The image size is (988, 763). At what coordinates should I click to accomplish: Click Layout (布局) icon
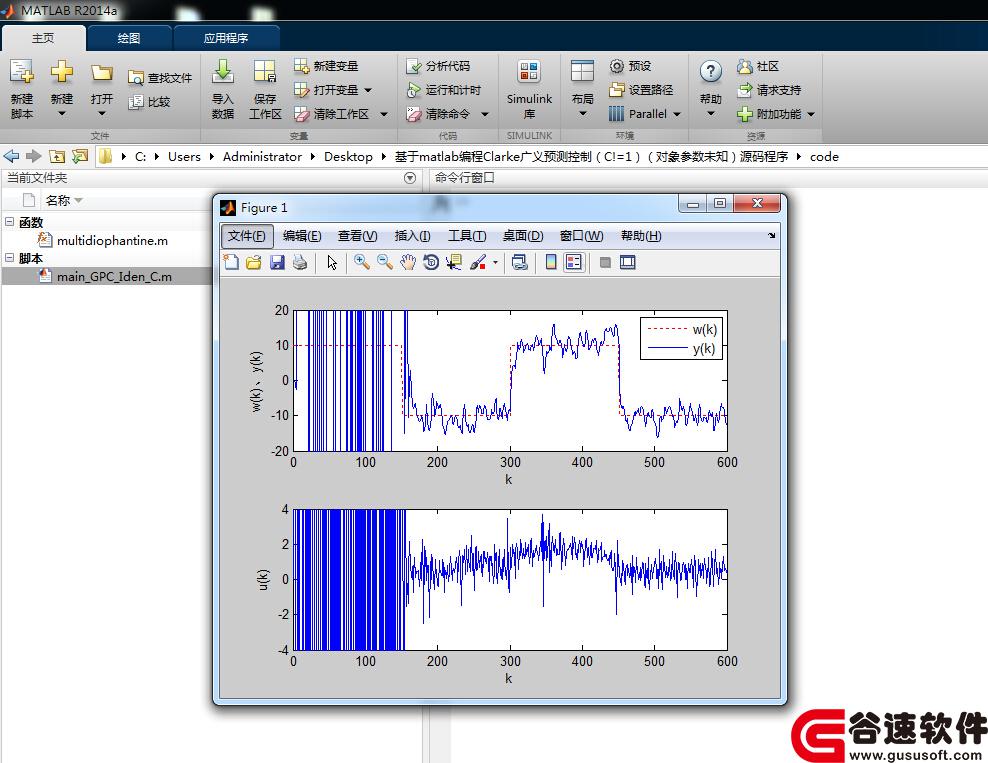pos(582,71)
